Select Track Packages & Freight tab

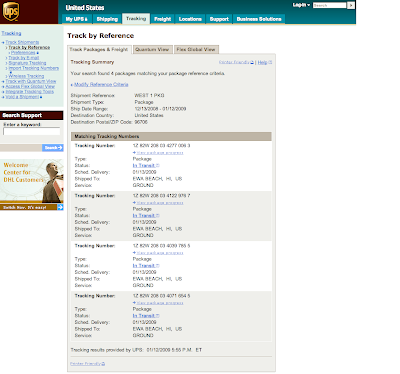click(x=99, y=49)
